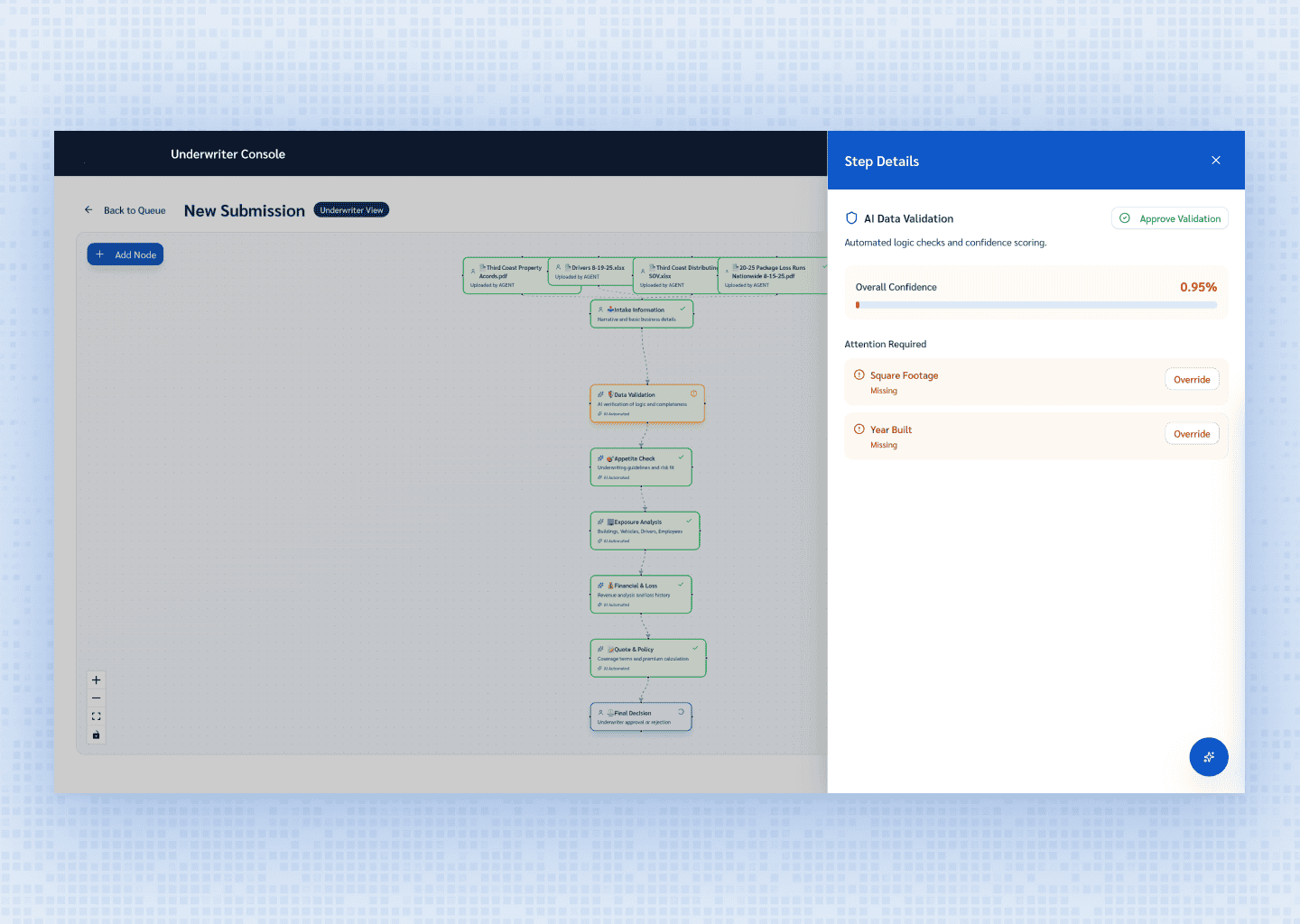Image resolution: width=1300 pixels, height=924 pixels.
Task: Select the Final Decision node
Action: pos(640,717)
